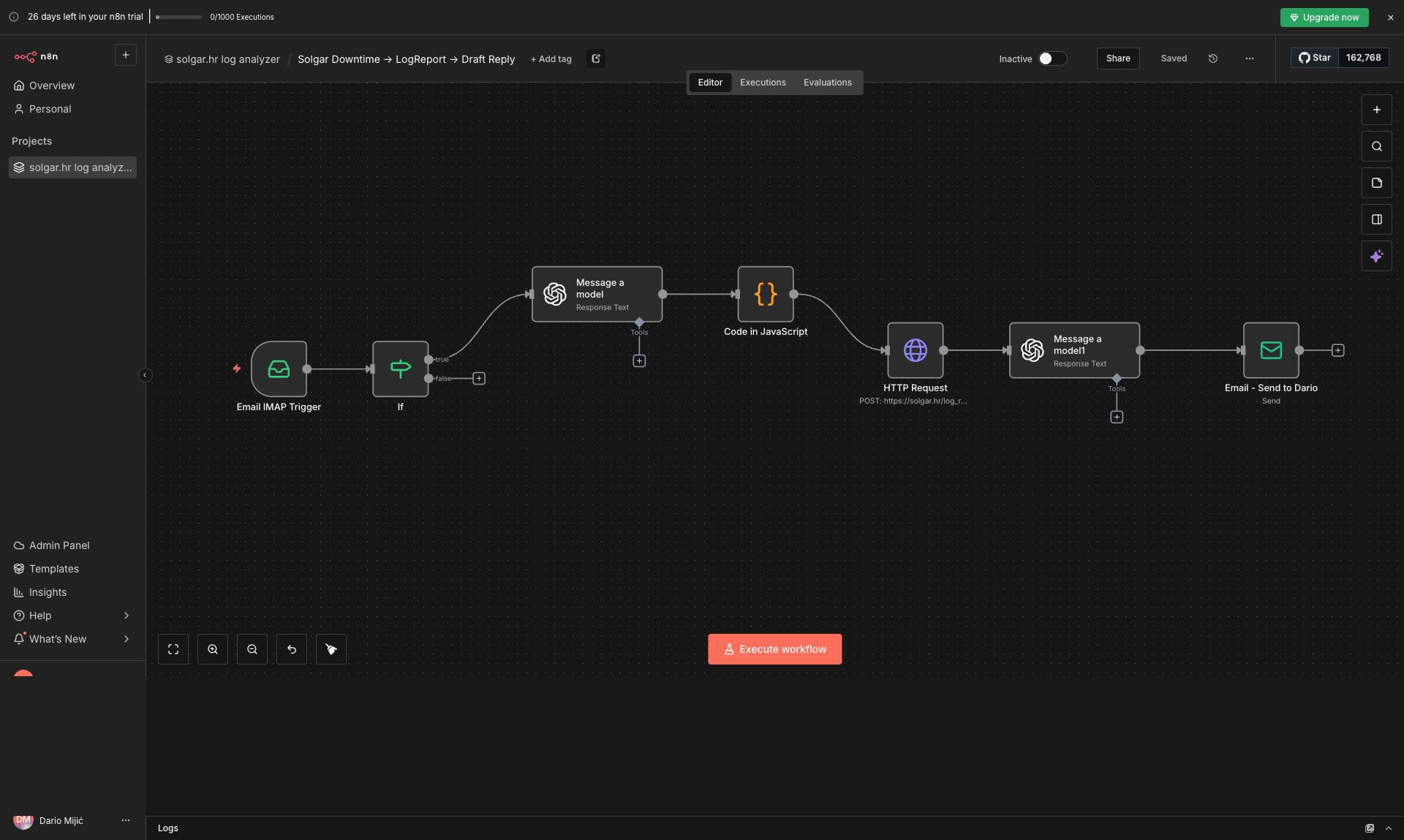Viewport: 1404px width, 840px height.
Task: Click the Execute workflow button
Action: (x=774, y=649)
